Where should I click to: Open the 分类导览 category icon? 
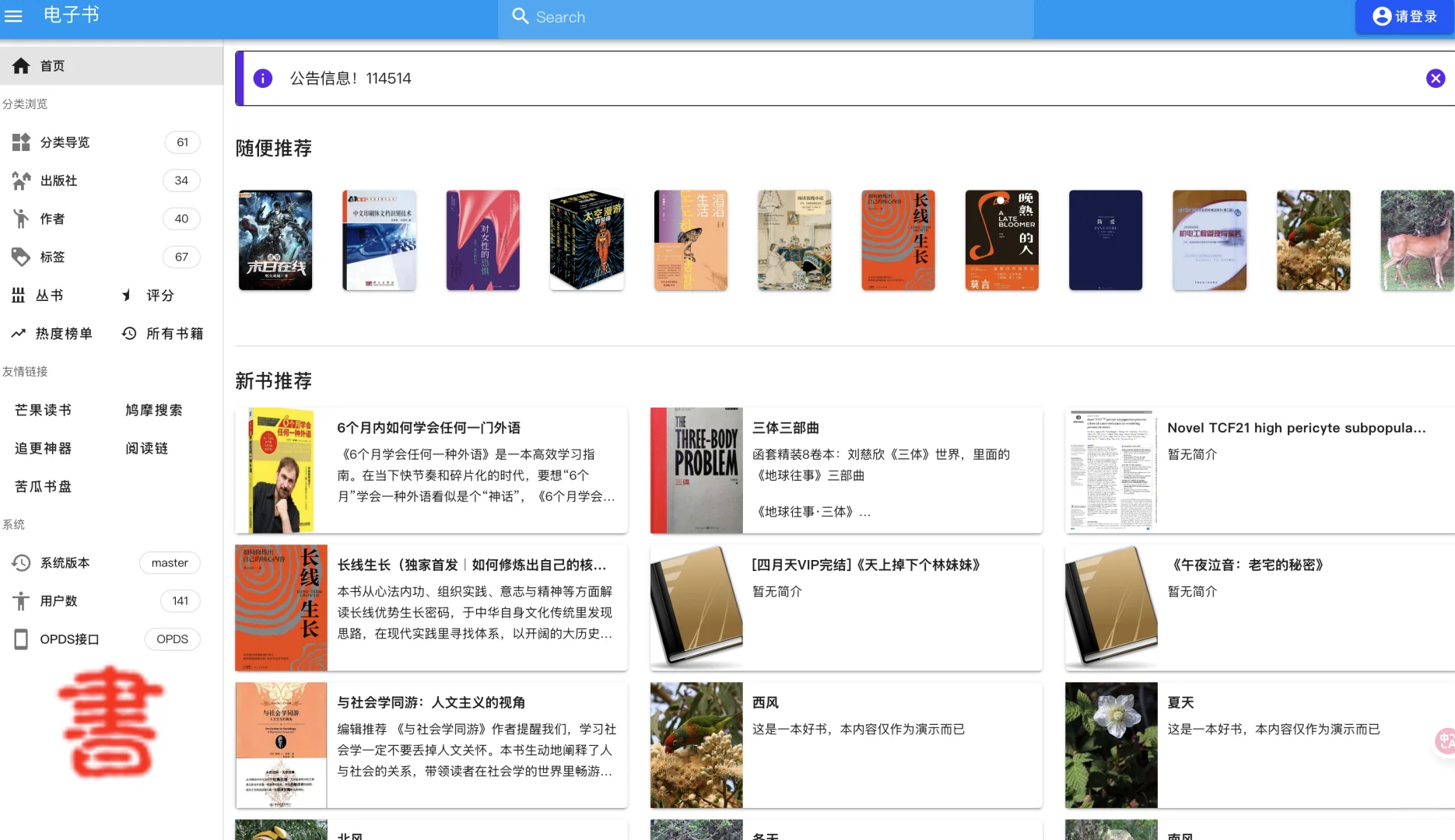pos(21,142)
